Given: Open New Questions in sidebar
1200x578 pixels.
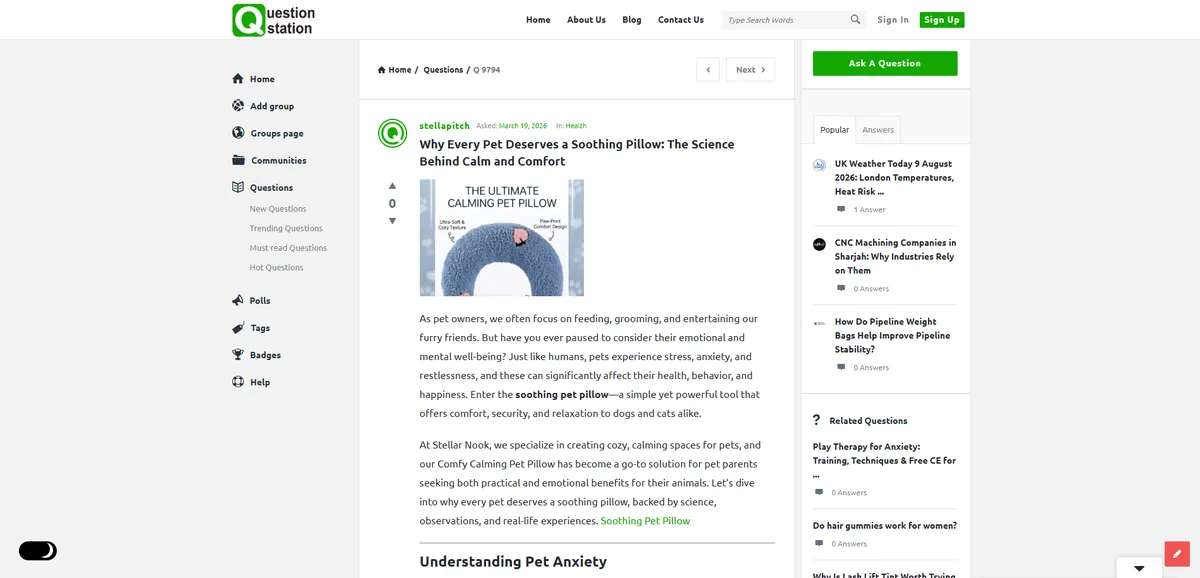Looking at the screenshot, I should (x=278, y=209).
